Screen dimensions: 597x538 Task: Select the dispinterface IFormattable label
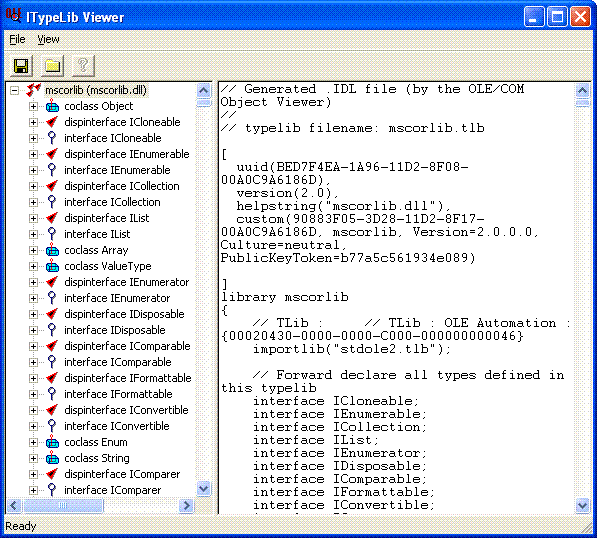[x=128, y=378]
